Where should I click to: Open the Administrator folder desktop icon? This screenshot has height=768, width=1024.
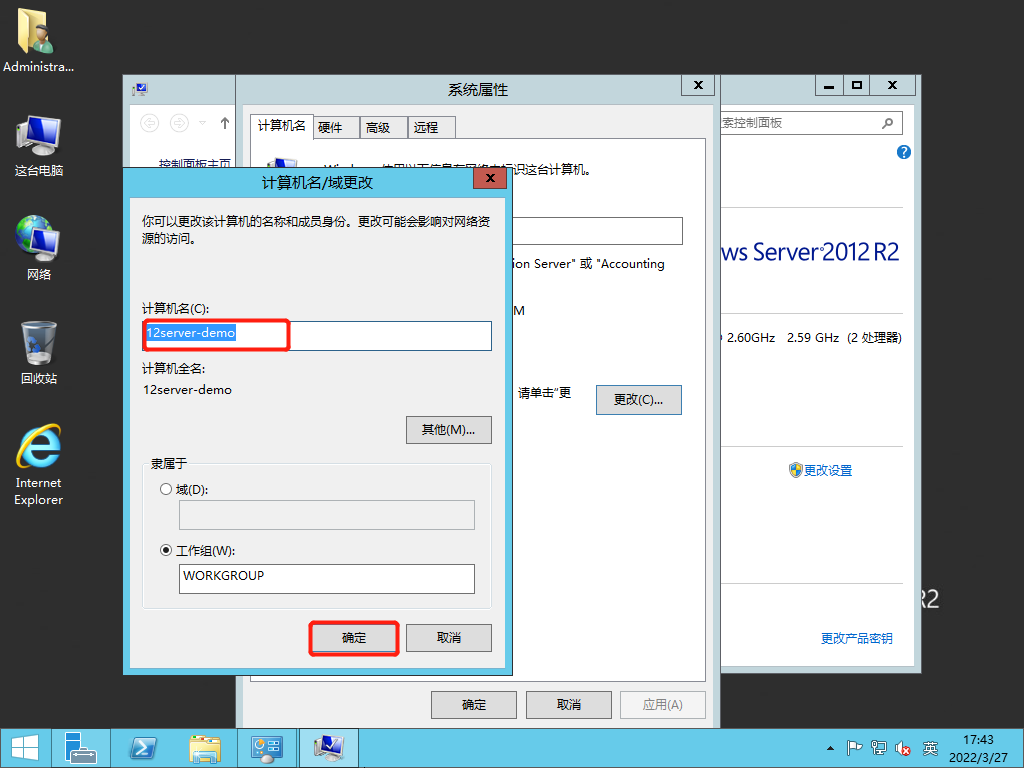pyautogui.click(x=38, y=39)
